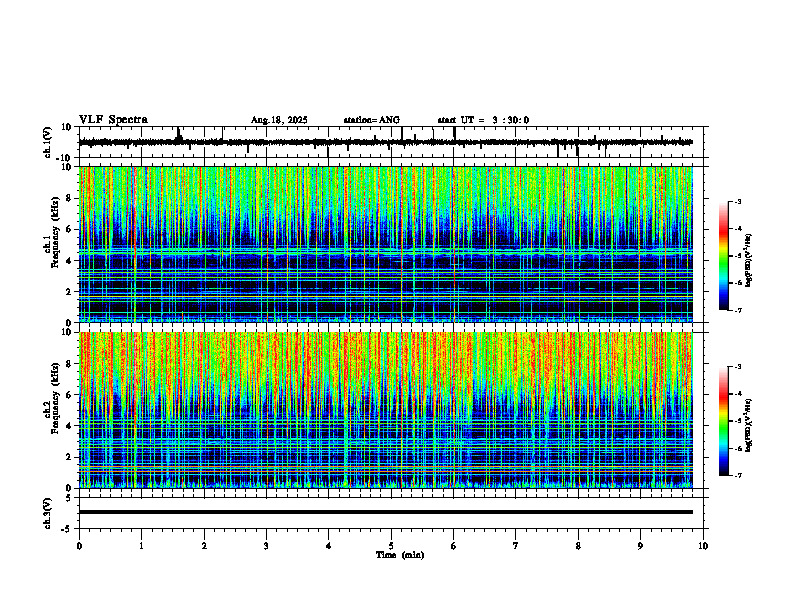Click the 'station=ANG' label

click(372, 120)
